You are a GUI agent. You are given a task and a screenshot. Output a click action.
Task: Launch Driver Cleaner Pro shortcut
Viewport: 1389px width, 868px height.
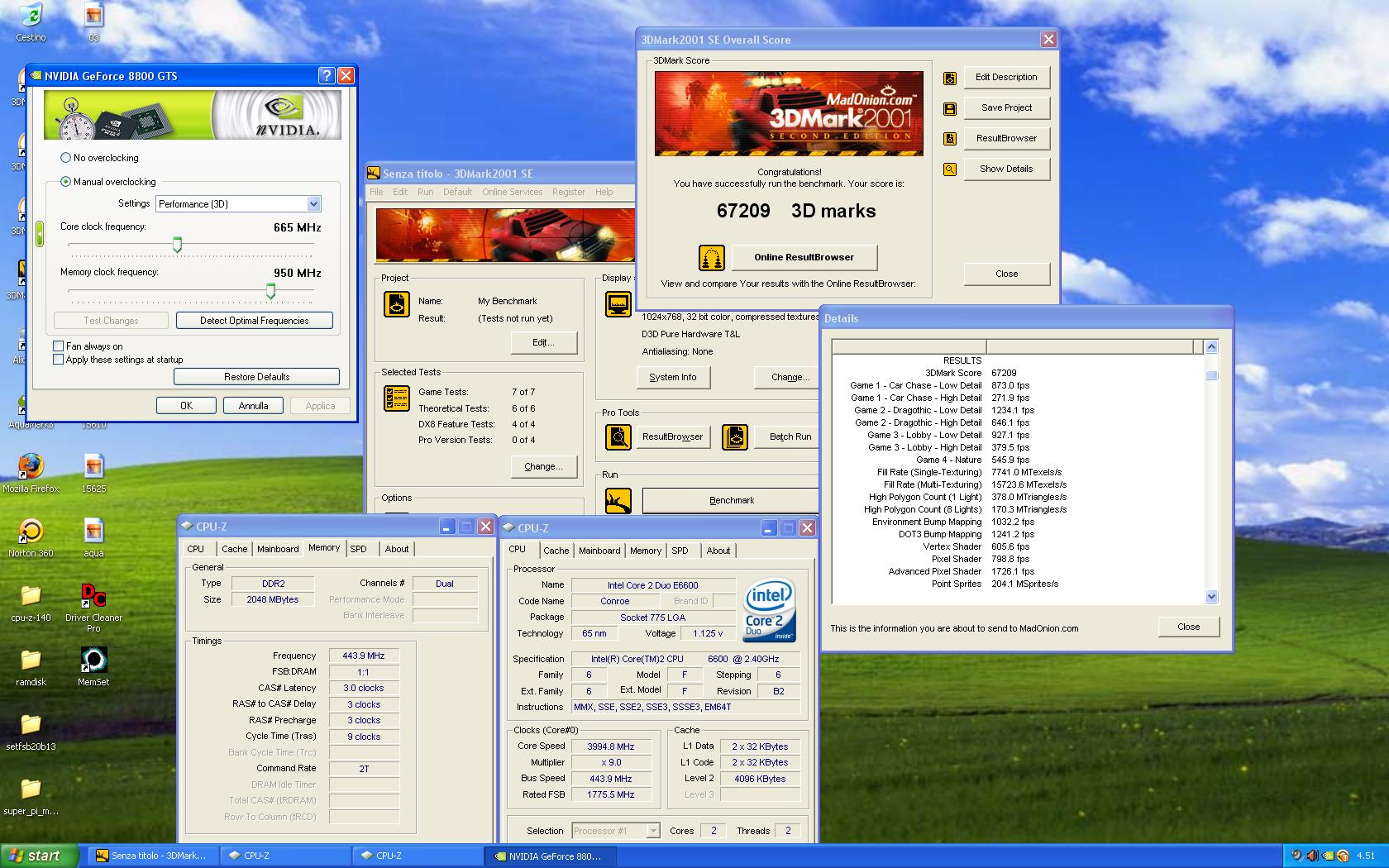point(93,596)
